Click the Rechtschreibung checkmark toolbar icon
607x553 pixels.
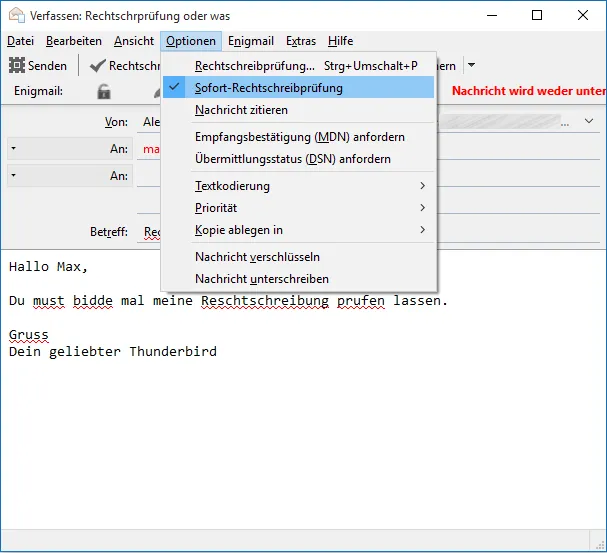click(98, 66)
